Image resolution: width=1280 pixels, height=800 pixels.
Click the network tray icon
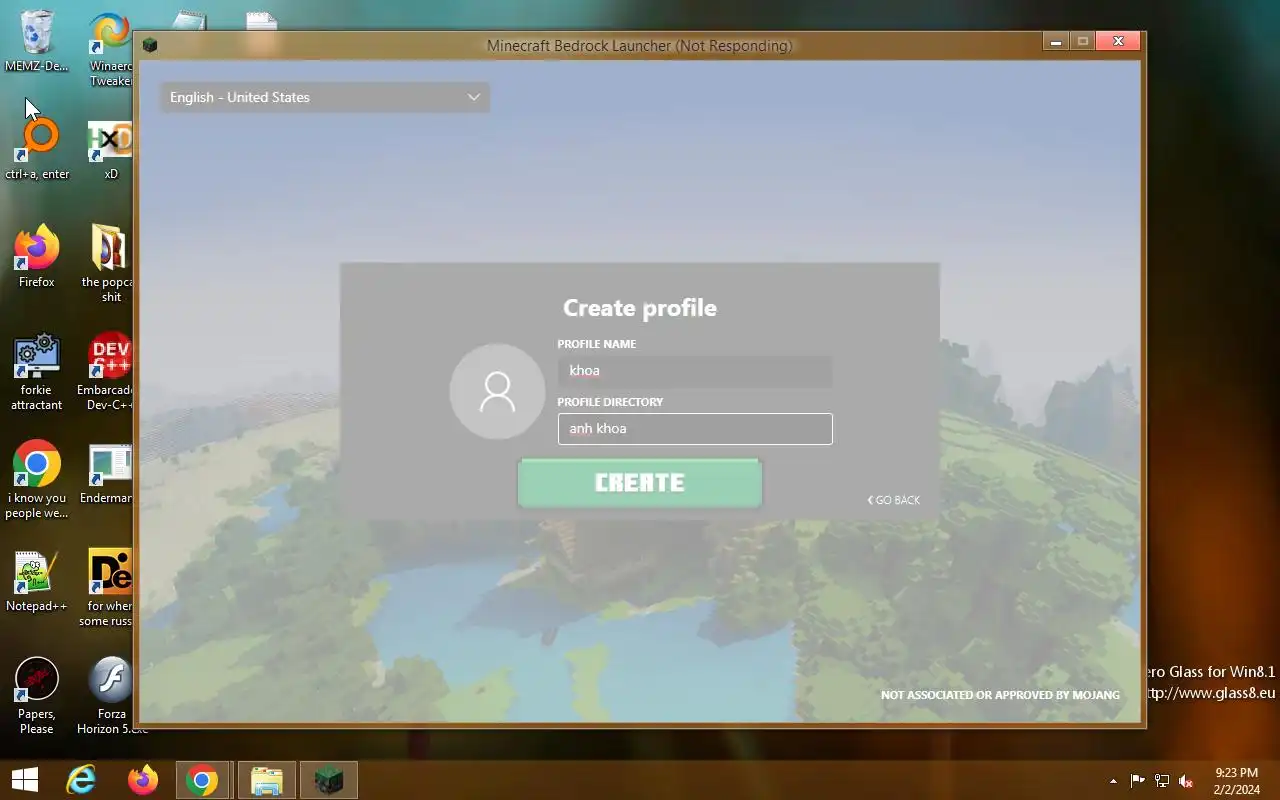pos(1162,781)
